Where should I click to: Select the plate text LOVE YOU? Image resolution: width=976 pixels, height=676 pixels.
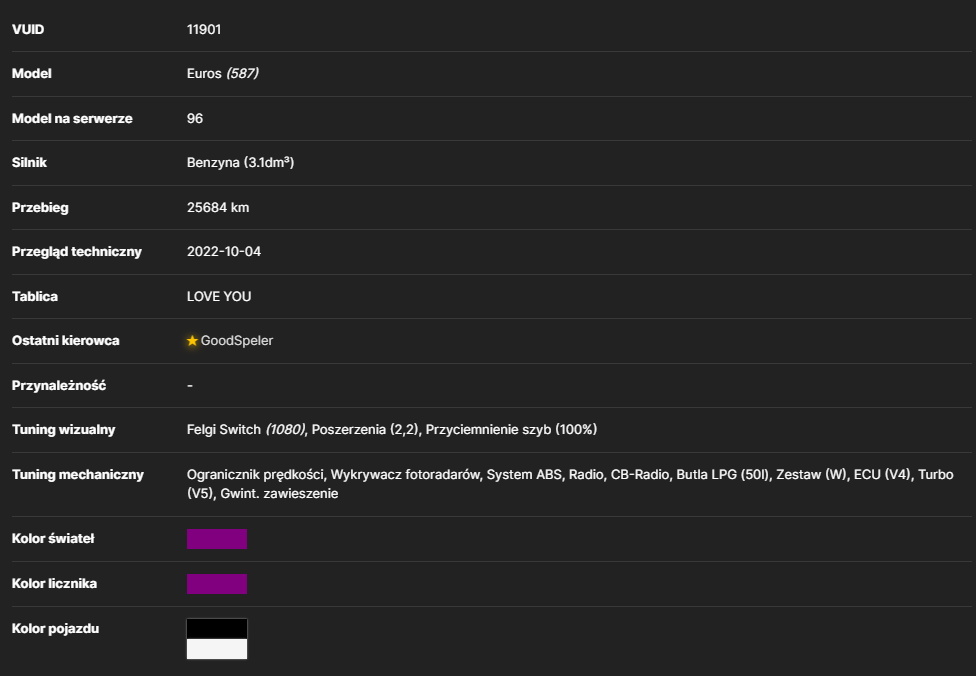[219, 296]
